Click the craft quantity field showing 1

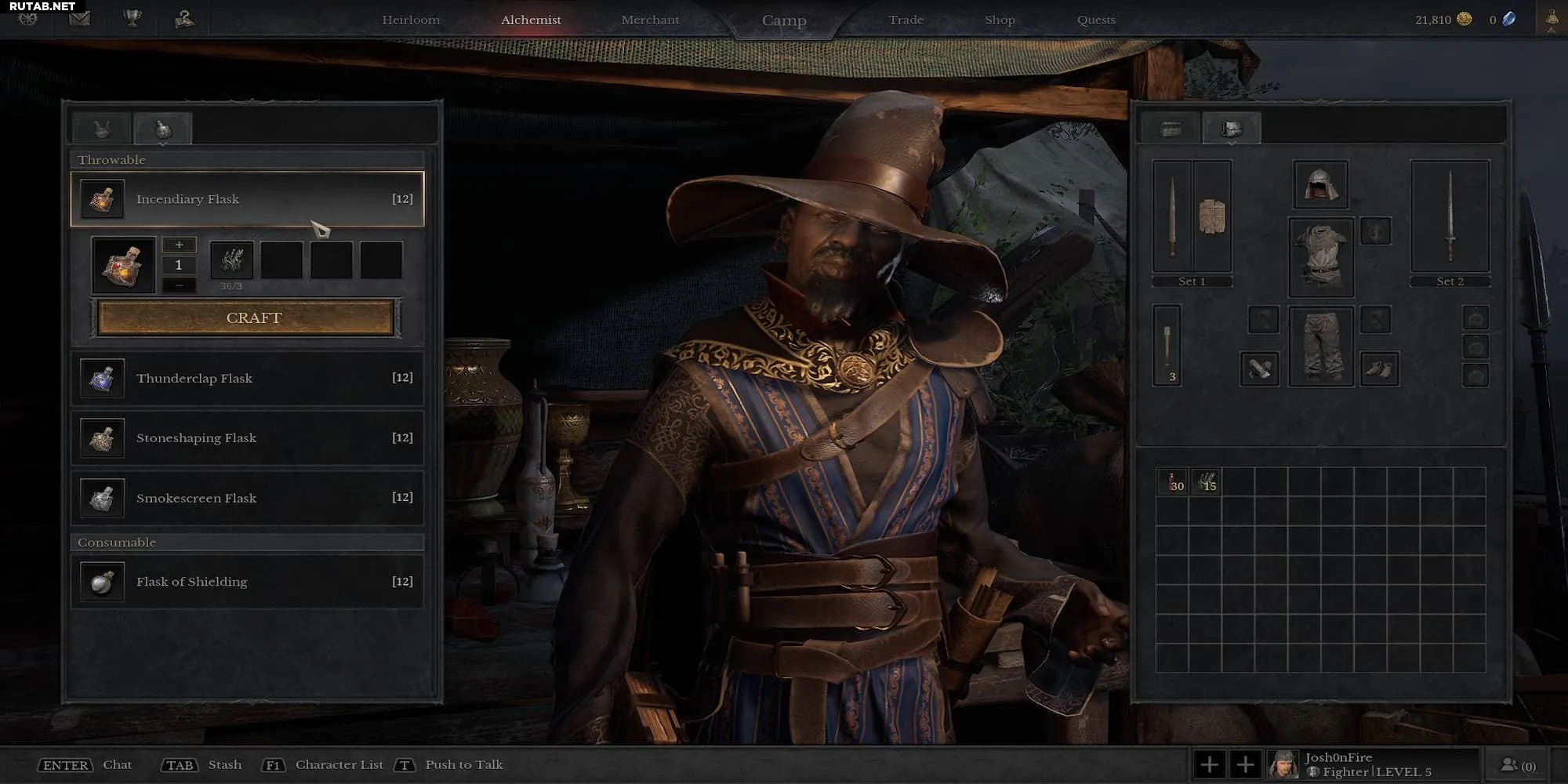pyautogui.click(x=179, y=265)
